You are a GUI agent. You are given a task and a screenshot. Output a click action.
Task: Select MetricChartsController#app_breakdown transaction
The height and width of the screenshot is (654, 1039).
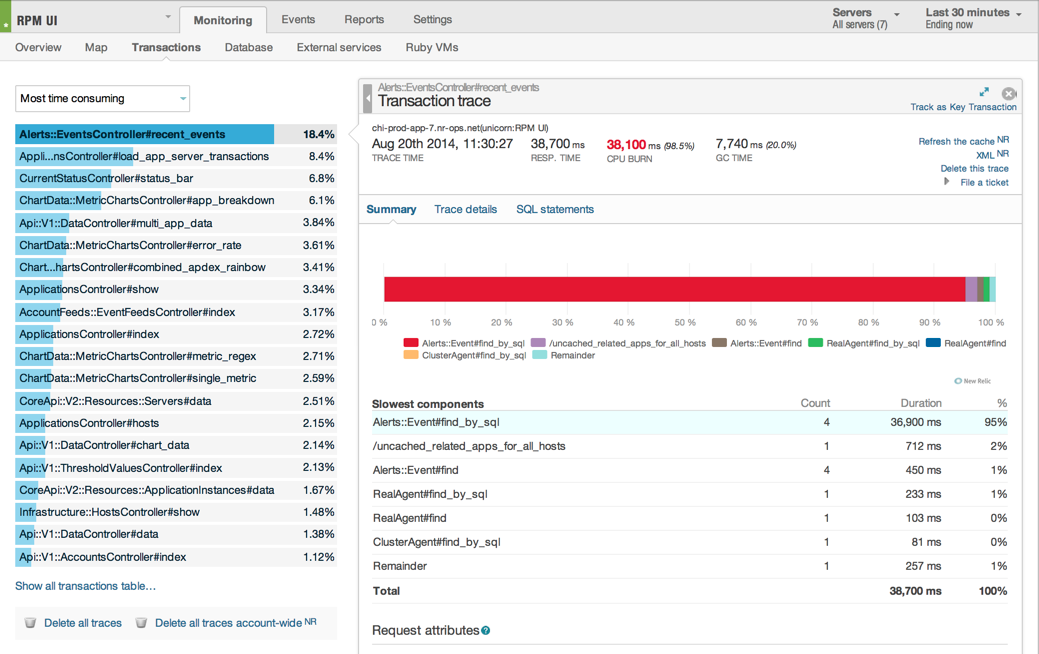click(176, 200)
